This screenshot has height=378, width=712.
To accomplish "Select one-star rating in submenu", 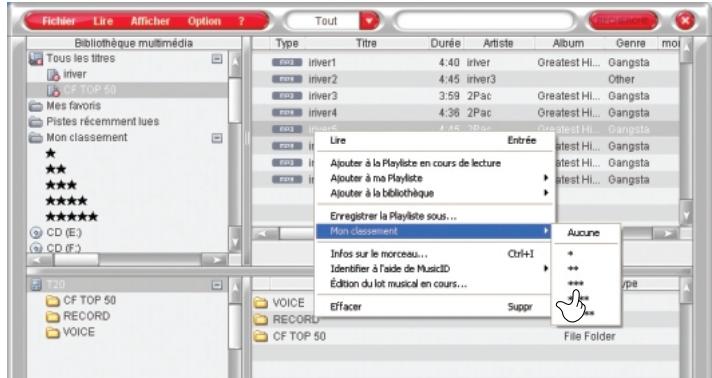I will 585,254.
